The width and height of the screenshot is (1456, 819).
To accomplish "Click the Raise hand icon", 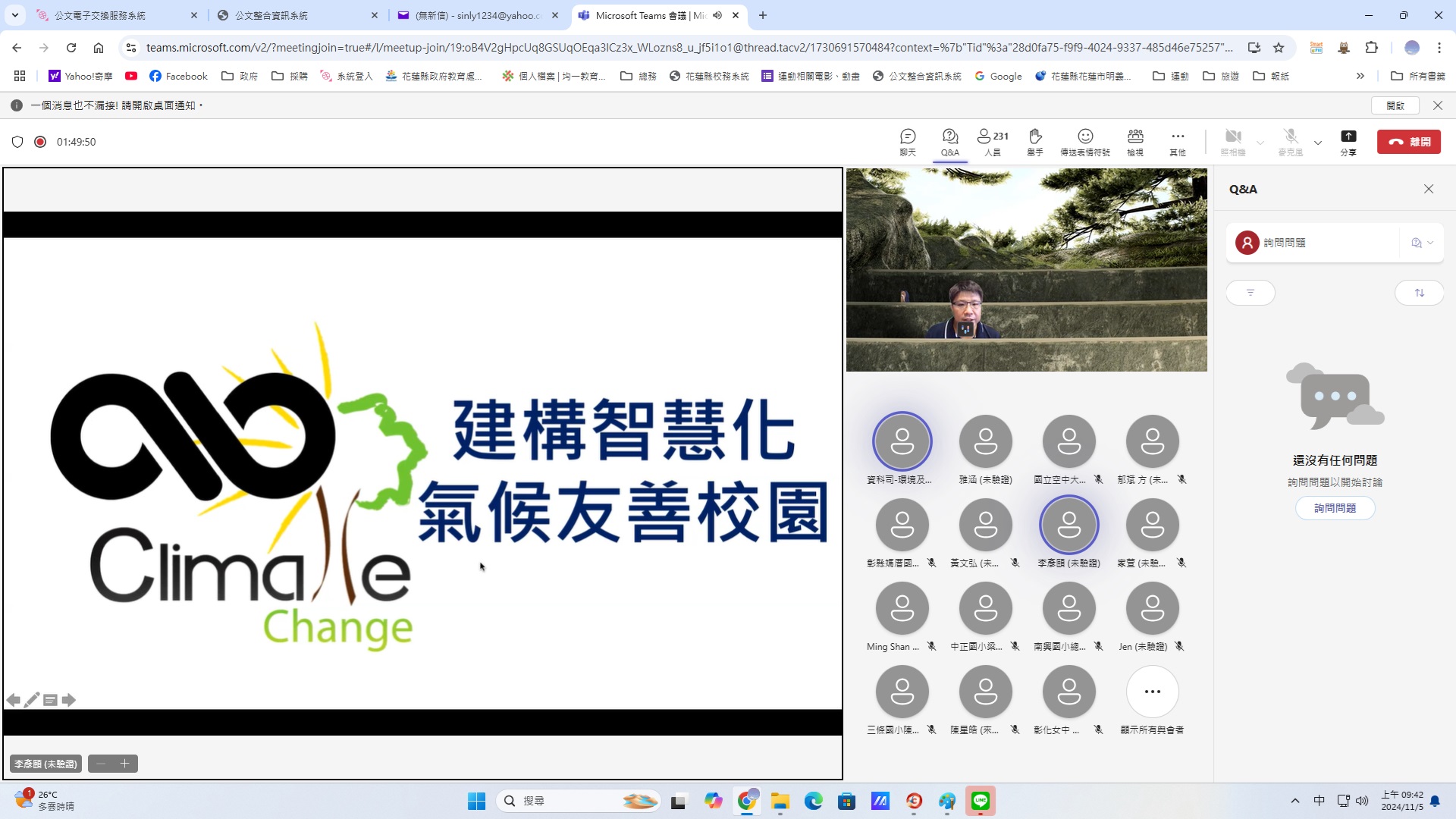I will (1034, 141).
